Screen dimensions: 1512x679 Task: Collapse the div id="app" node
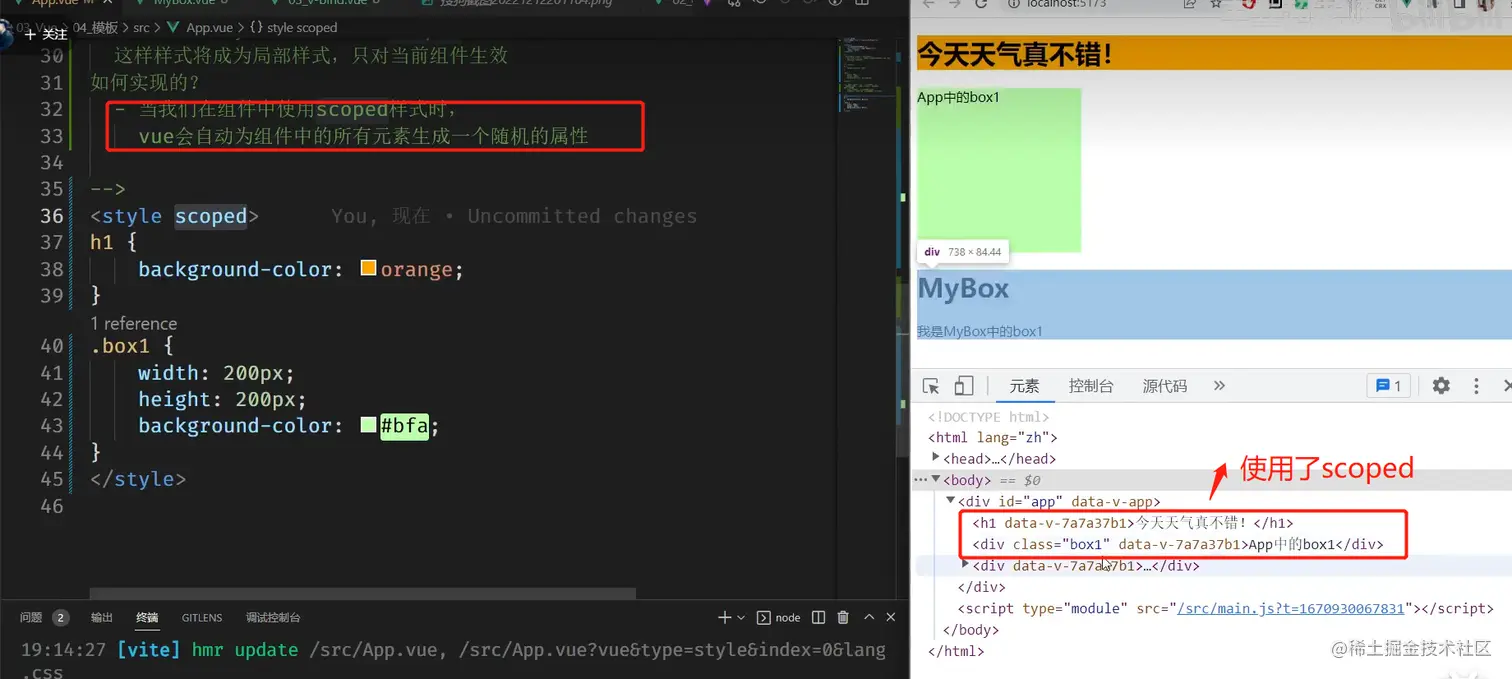(x=951, y=501)
